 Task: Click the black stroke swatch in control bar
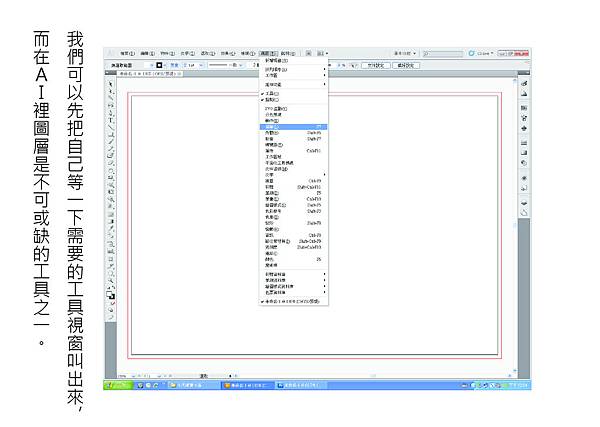(160, 65)
